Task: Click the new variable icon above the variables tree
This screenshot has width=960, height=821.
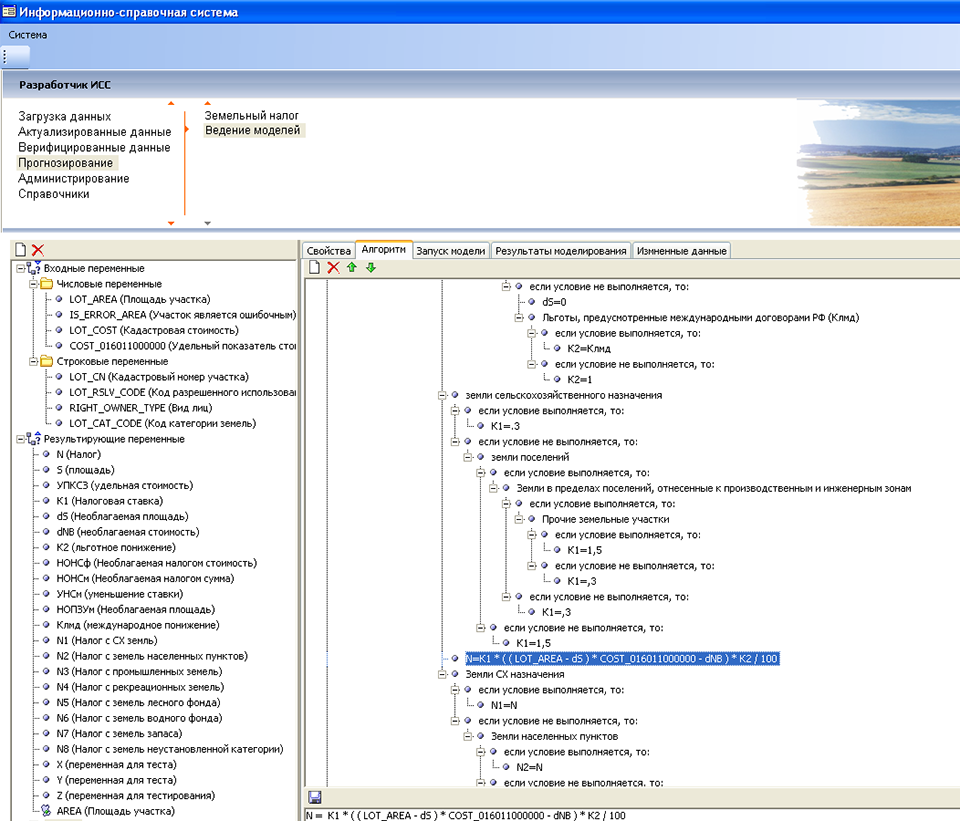Action: 20,250
